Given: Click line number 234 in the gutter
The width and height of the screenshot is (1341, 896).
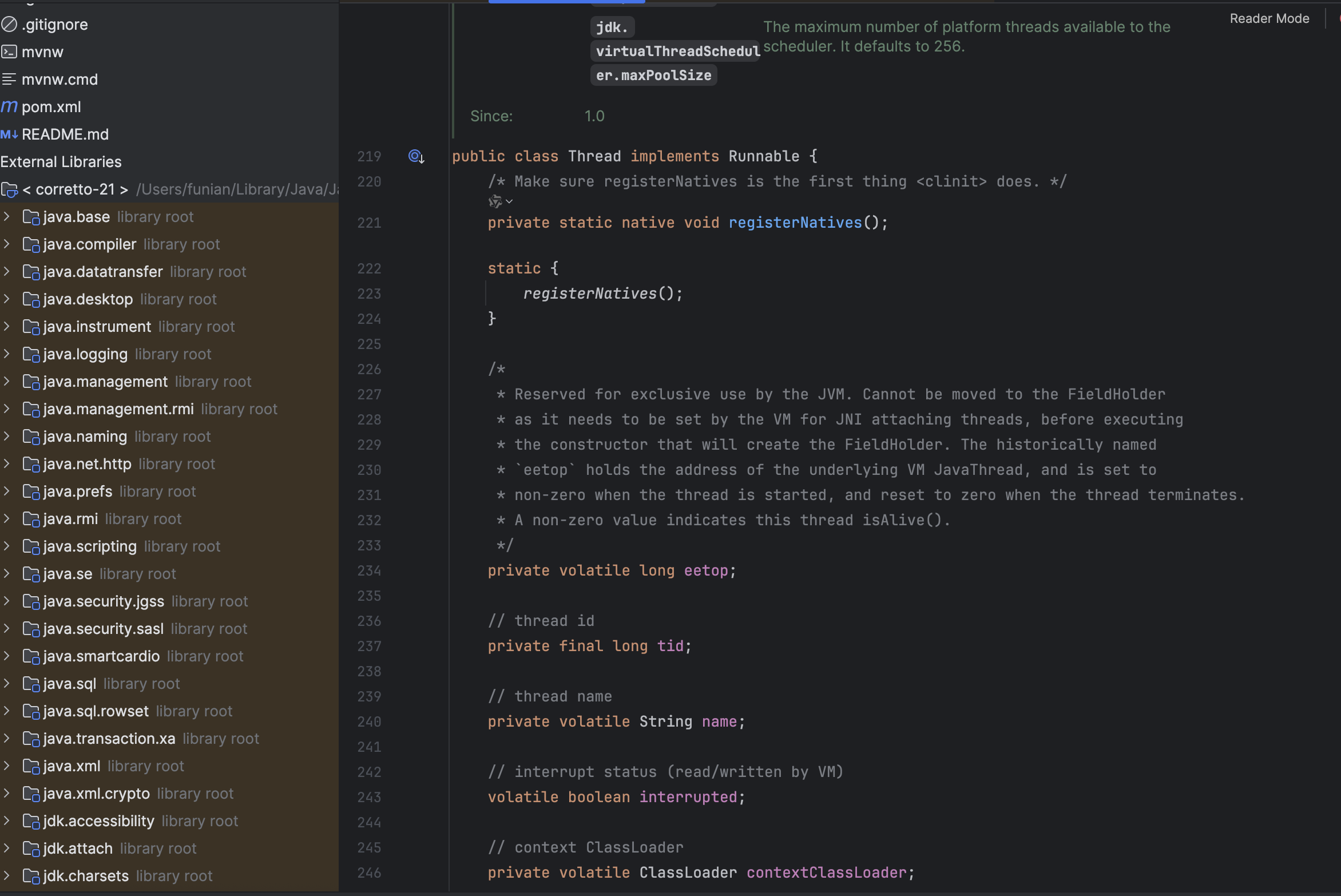Looking at the screenshot, I should click(369, 570).
